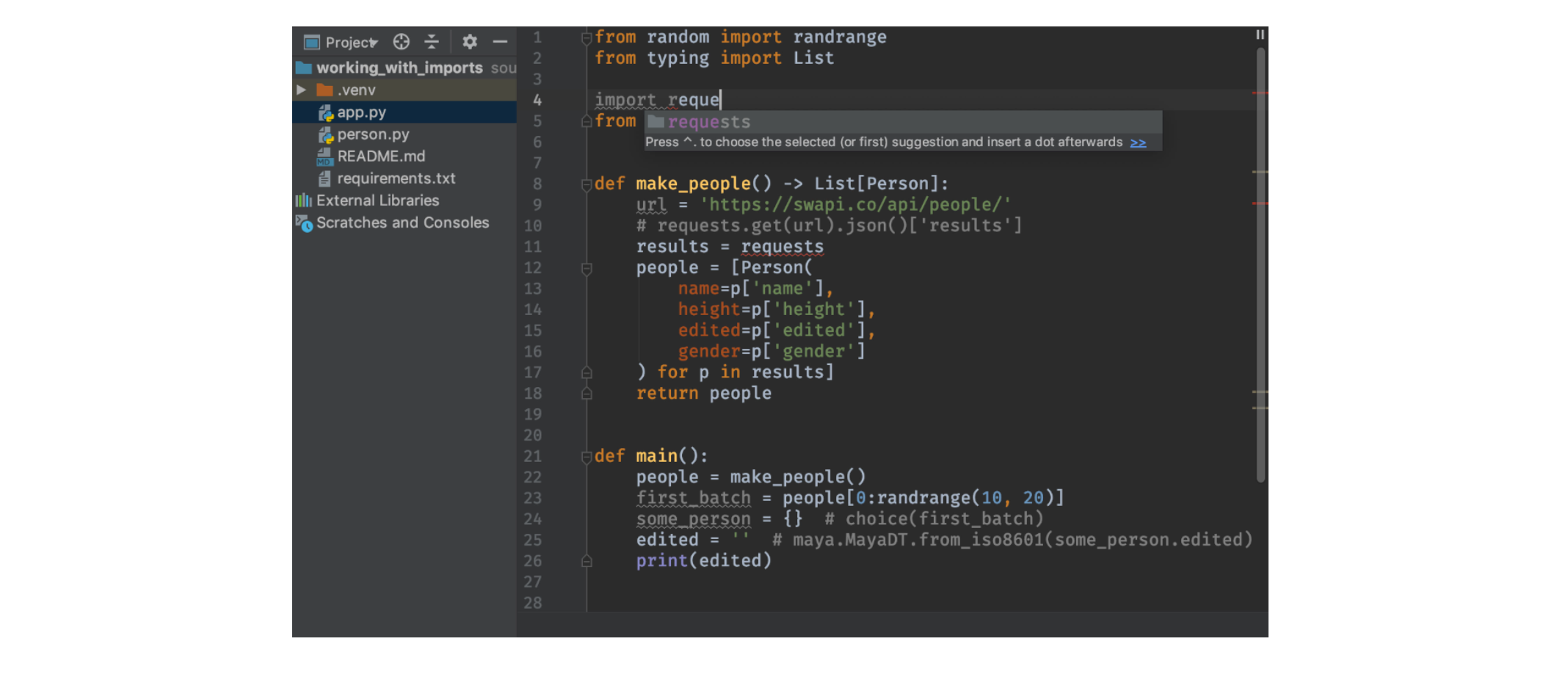Collapse main function fold at line 21
The image size is (1568, 680).
(x=587, y=457)
